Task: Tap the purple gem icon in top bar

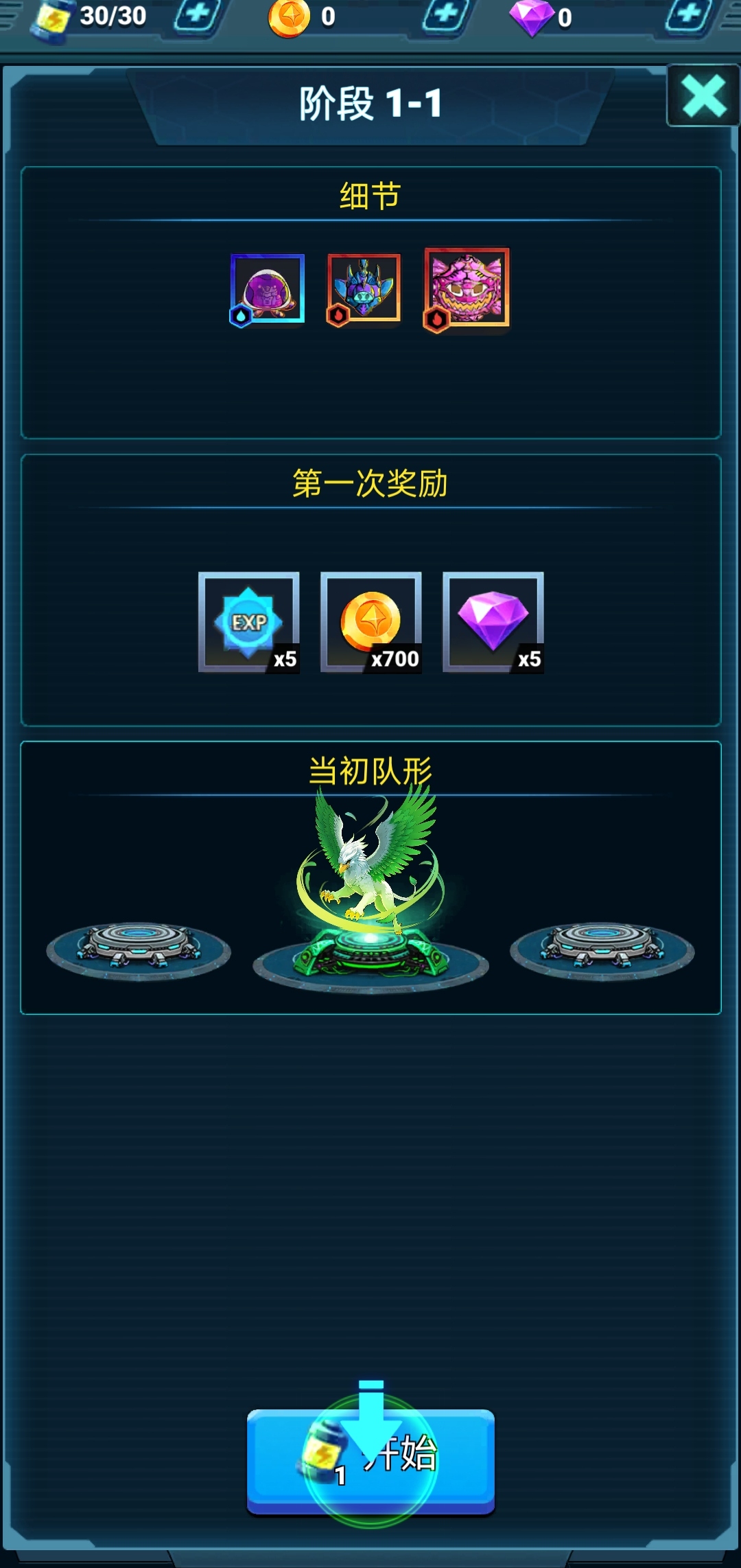Action: pos(532,18)
